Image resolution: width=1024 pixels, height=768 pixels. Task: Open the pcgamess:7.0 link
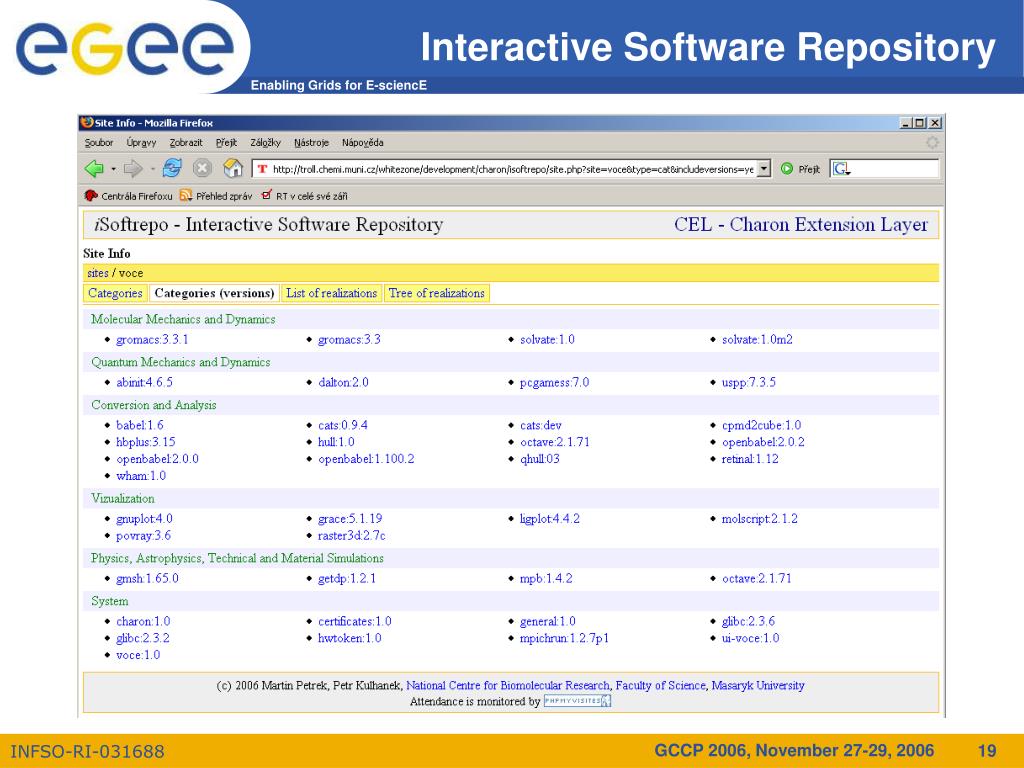pos(554,383)
